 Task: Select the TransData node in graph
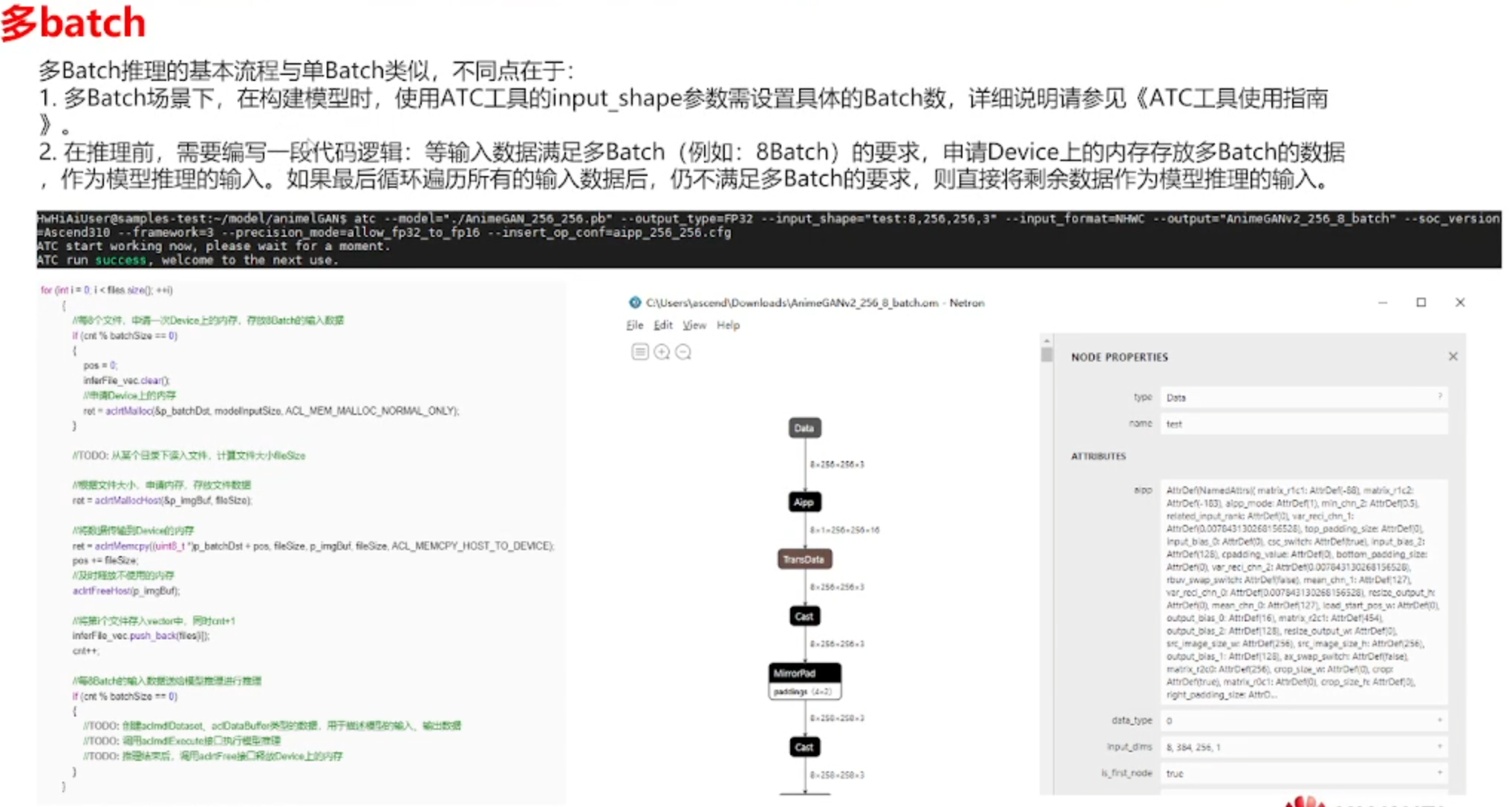(804, 559)
